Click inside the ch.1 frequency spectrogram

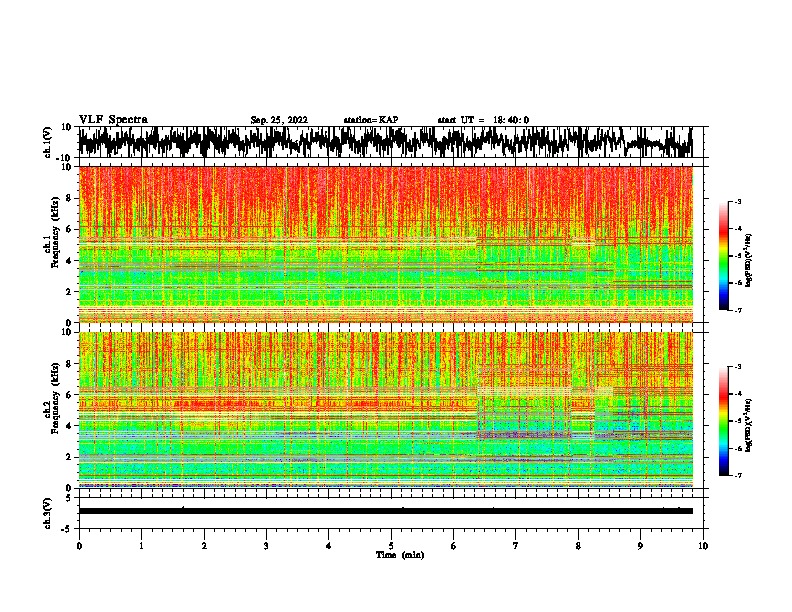(x=386, y=244)
